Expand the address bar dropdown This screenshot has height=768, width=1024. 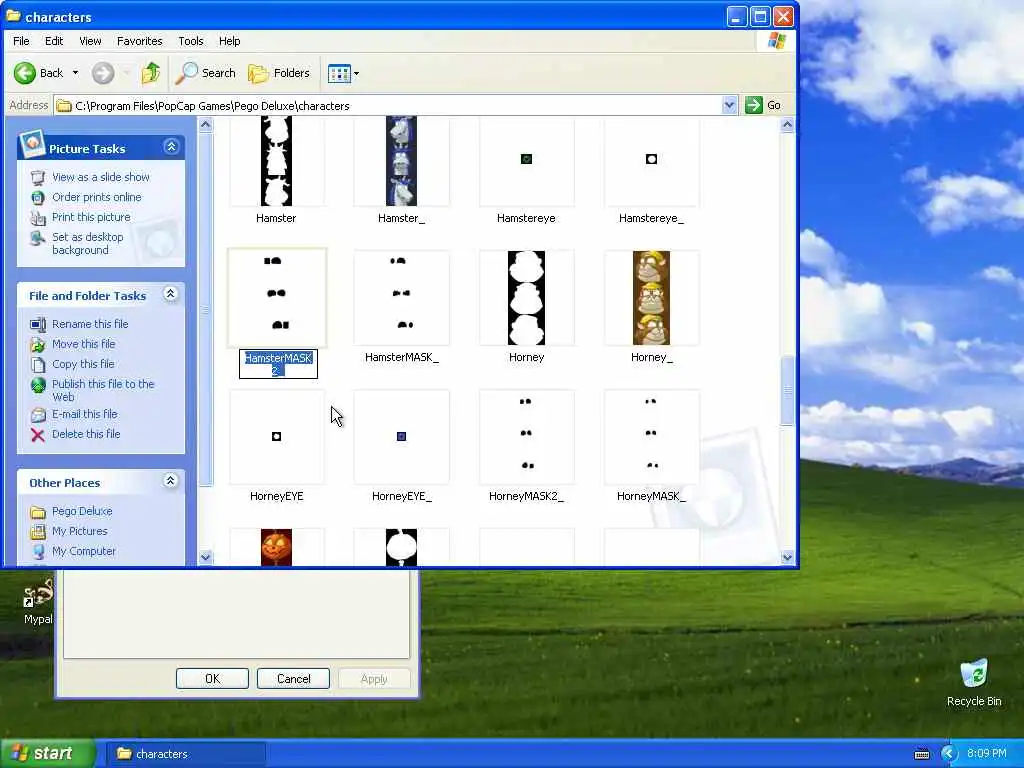(729, 105)
